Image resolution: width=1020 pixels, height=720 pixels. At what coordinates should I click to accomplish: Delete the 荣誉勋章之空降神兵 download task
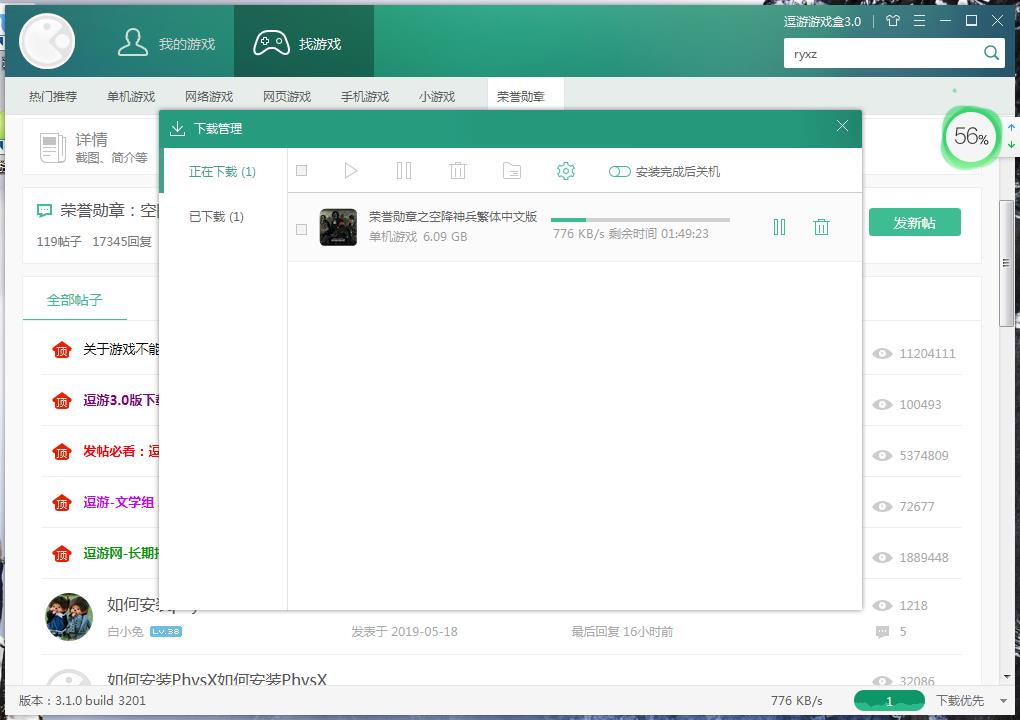pos(822,227)
